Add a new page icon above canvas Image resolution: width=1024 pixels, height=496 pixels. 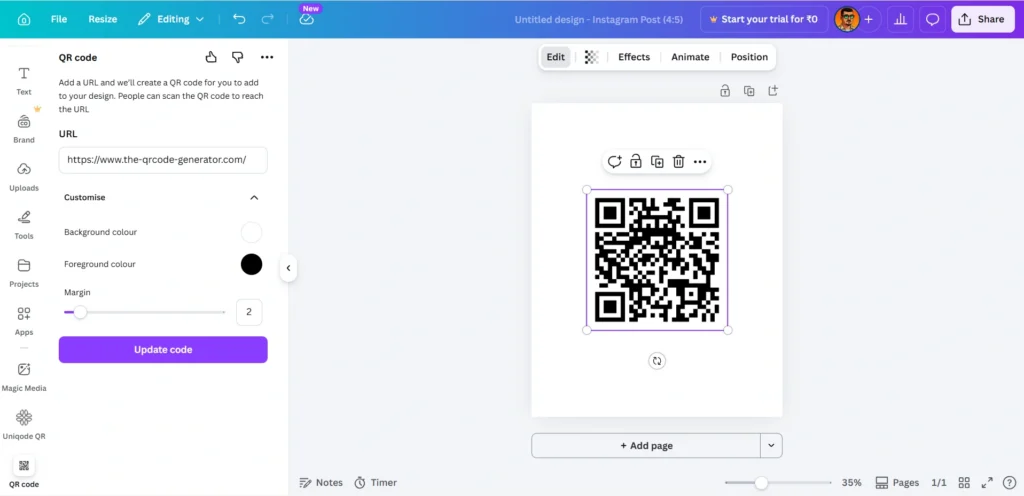(x=773, y=91)
